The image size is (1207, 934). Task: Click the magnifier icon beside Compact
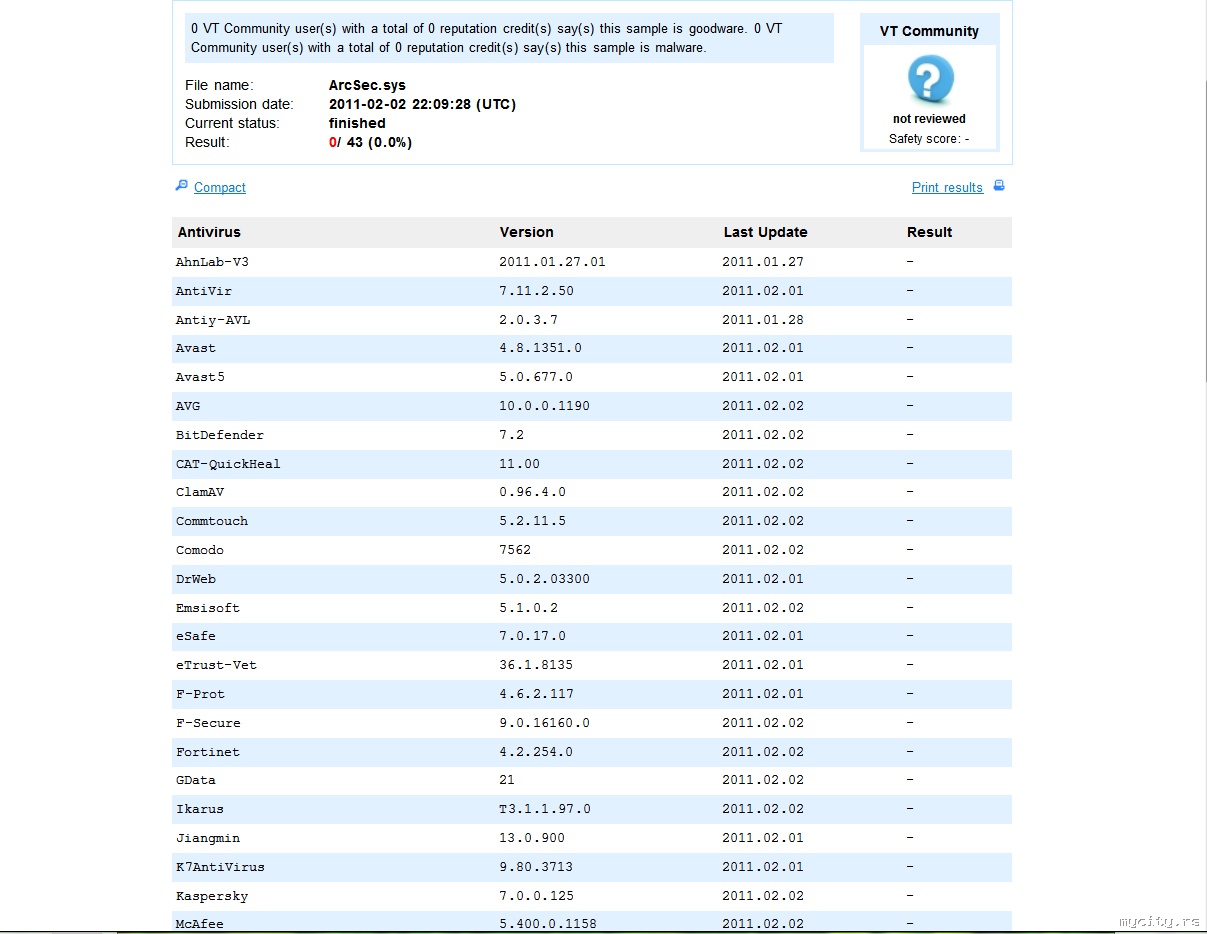pyautogui.click(x=182, y=185)
